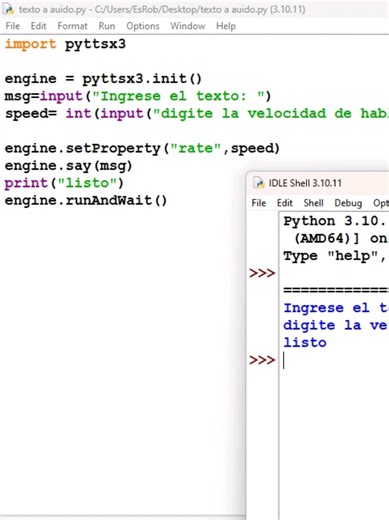Click the 'engine.say(msg)' line

(69, 166)
